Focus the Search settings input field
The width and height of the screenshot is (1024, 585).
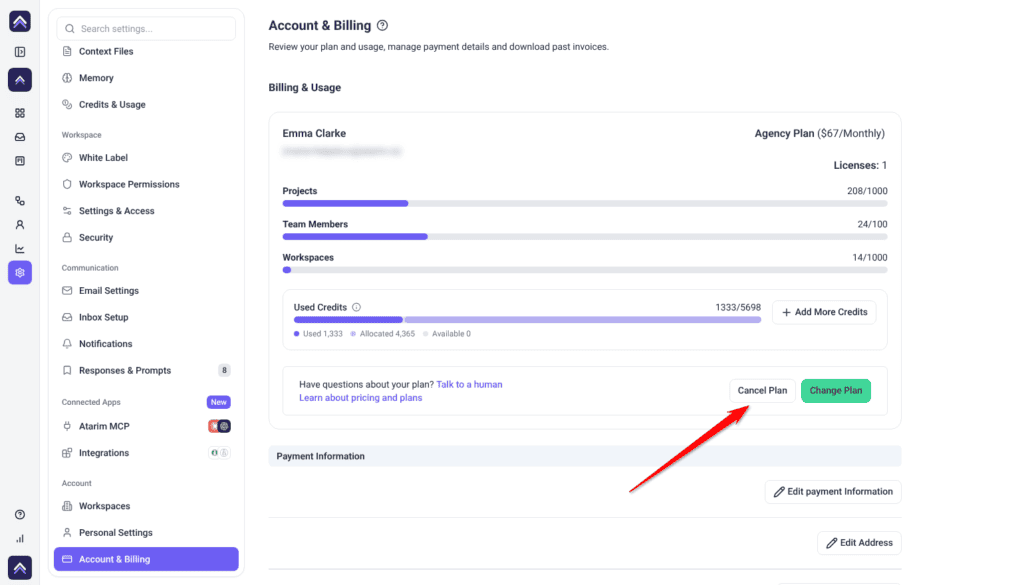pos(146,29)
